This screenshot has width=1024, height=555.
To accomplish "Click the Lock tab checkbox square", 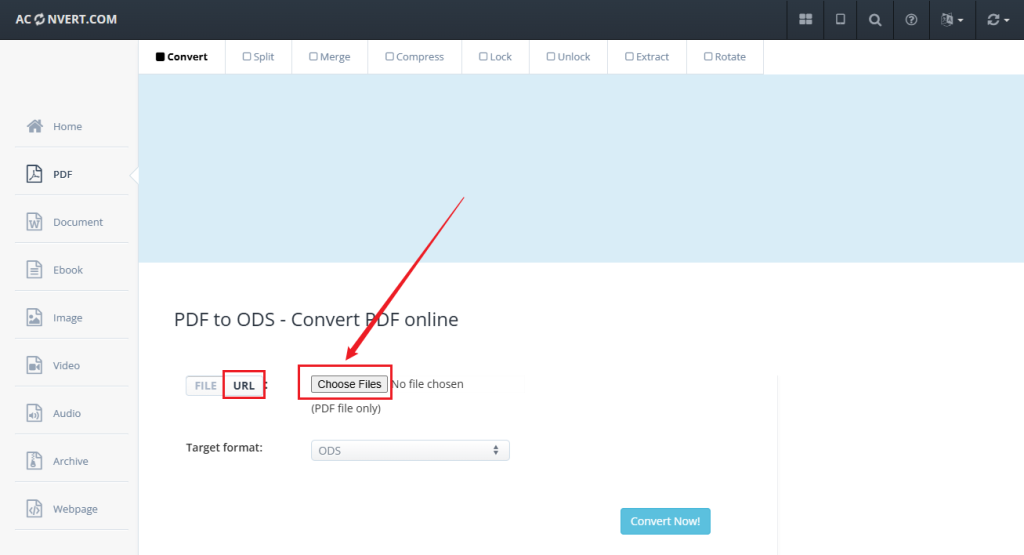I will click(483, 57).
